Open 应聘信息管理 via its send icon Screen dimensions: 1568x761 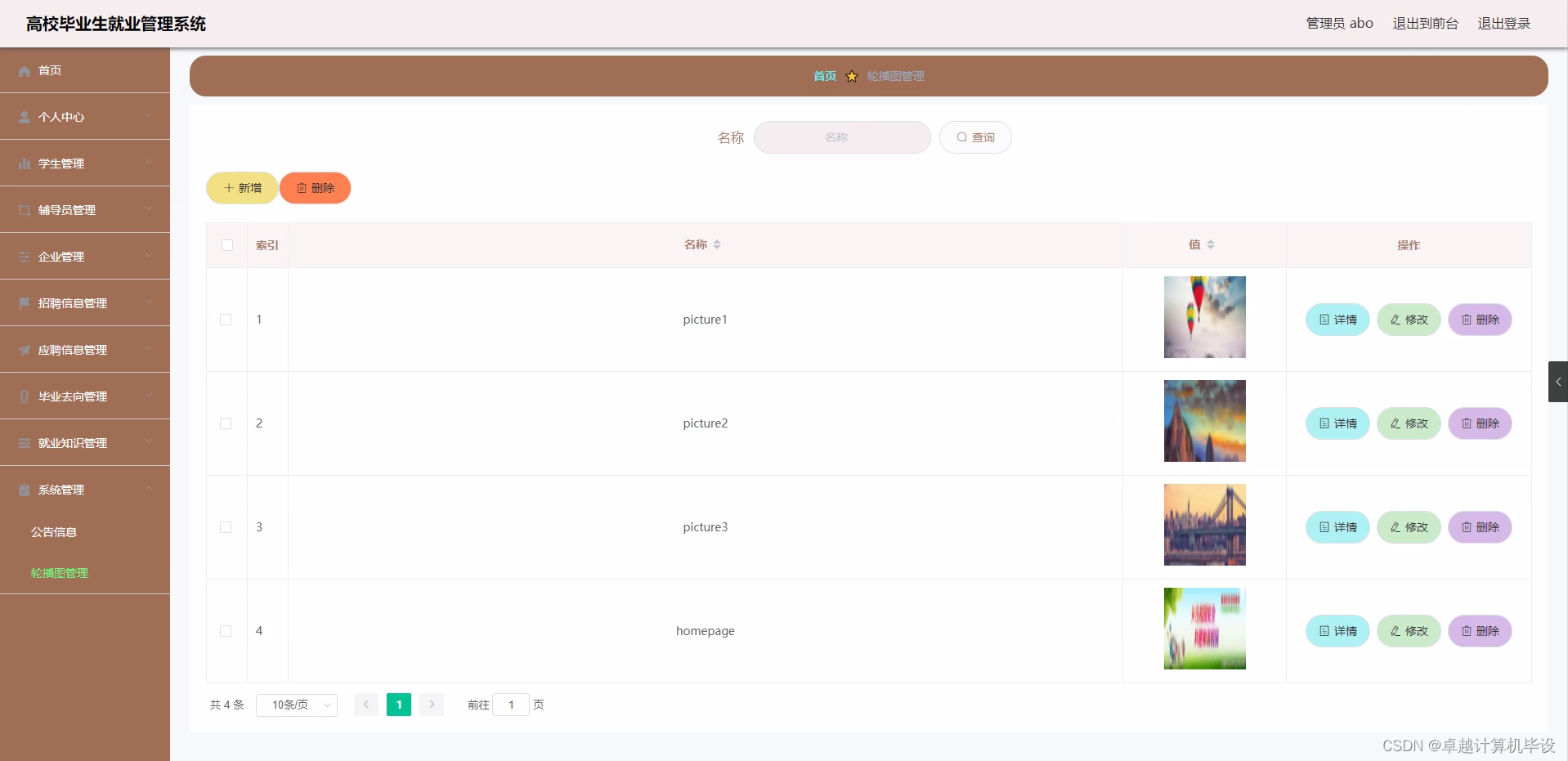(24, 349)
